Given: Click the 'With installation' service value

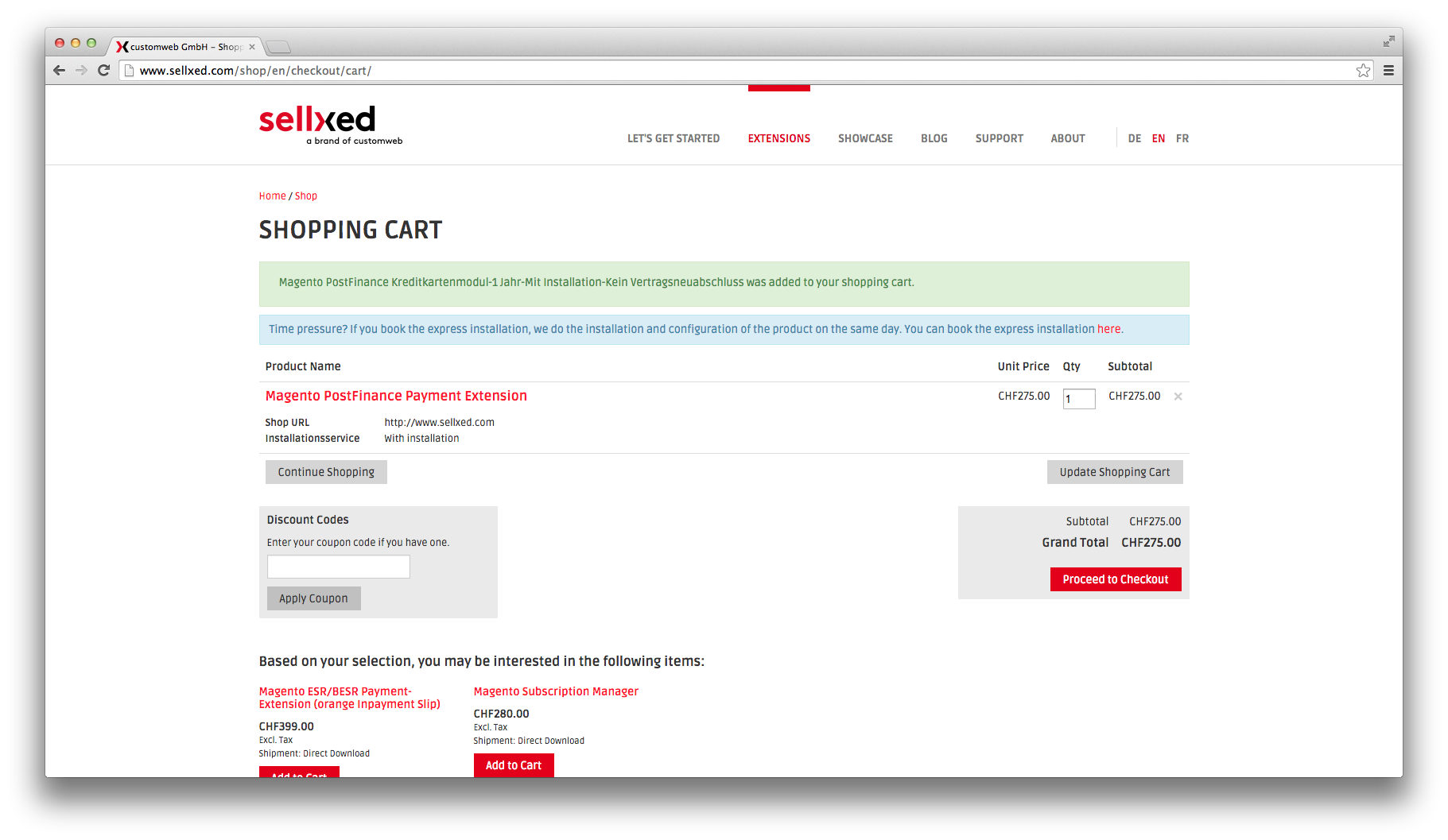Looking at the screenshot, I should click(x=421, y=439).
